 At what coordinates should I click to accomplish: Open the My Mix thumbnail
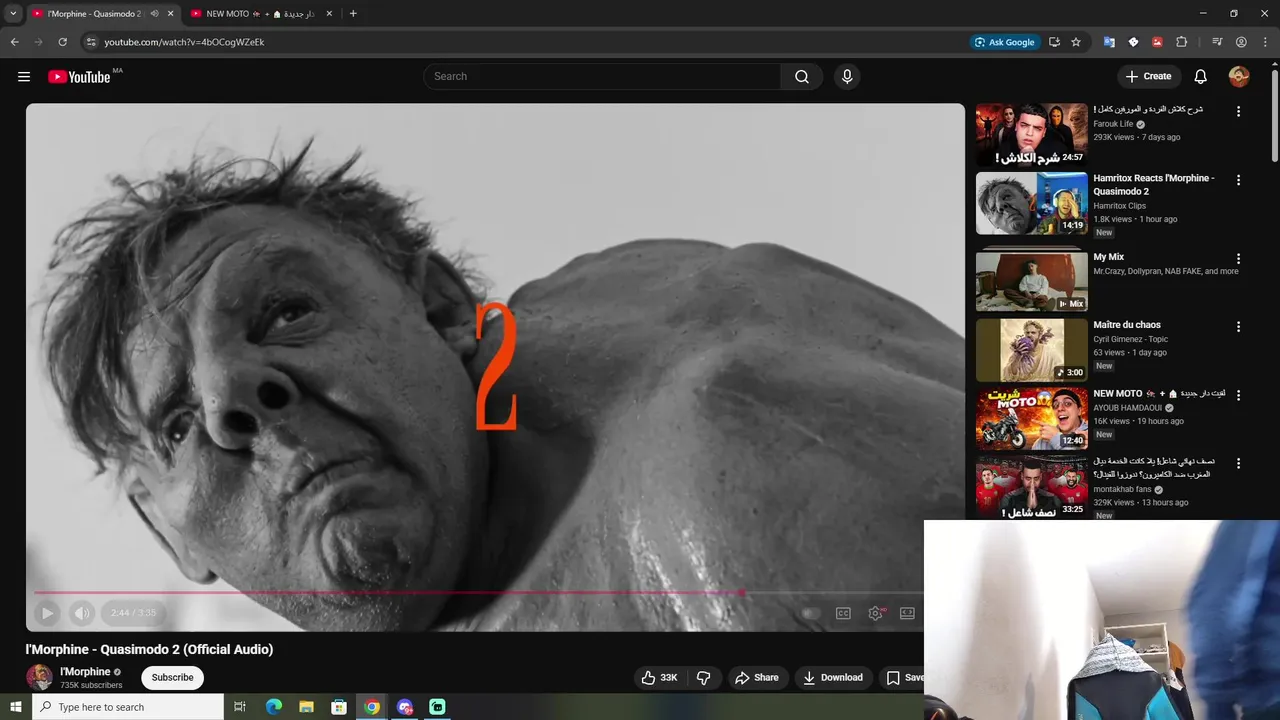(1032, 280)
